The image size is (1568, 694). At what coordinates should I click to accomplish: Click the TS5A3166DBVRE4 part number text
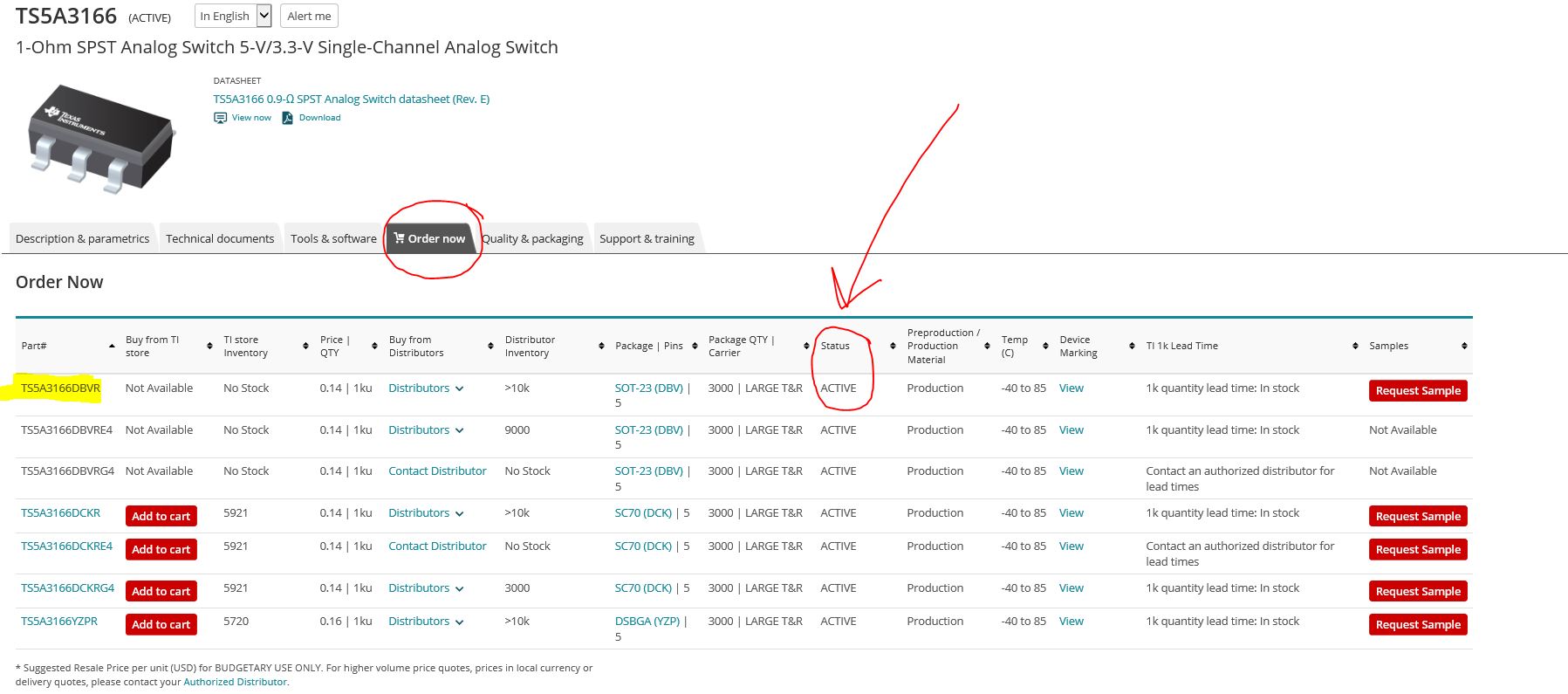click(x=66, y=430)
